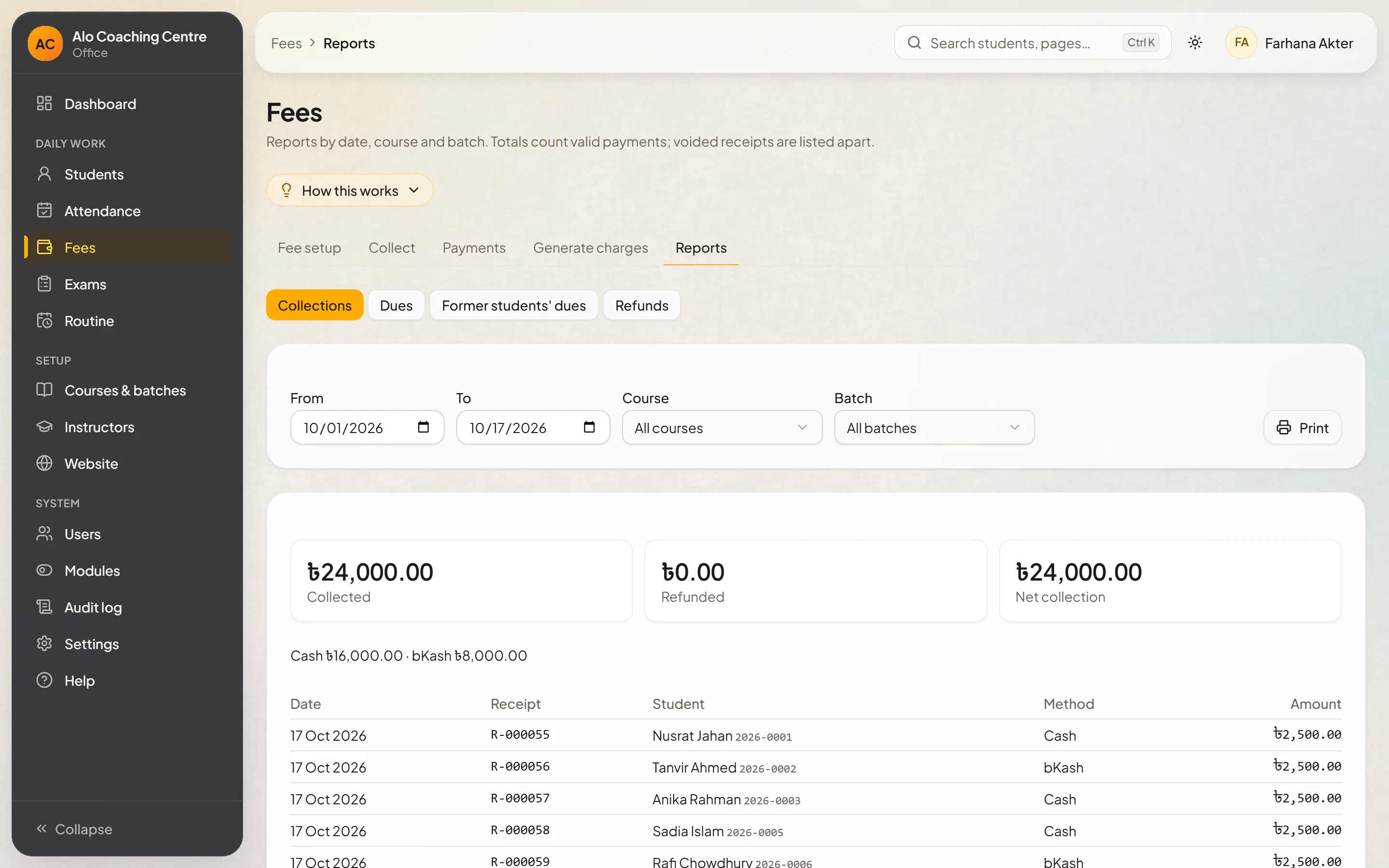Click the From date value 10/01/2026
1389x868 pixels.
tap(343, 428)
